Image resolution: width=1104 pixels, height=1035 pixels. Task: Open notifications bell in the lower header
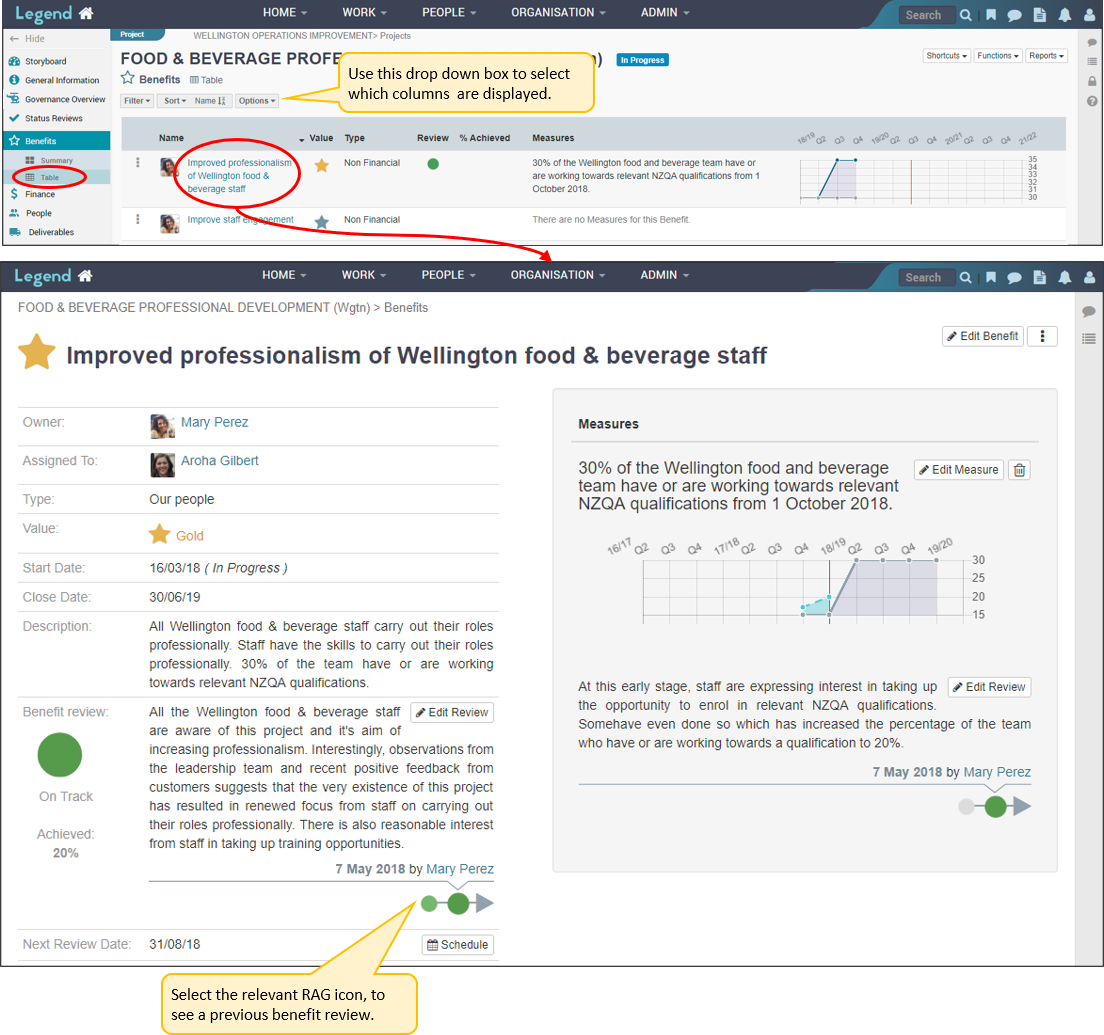coord(1065,277)
